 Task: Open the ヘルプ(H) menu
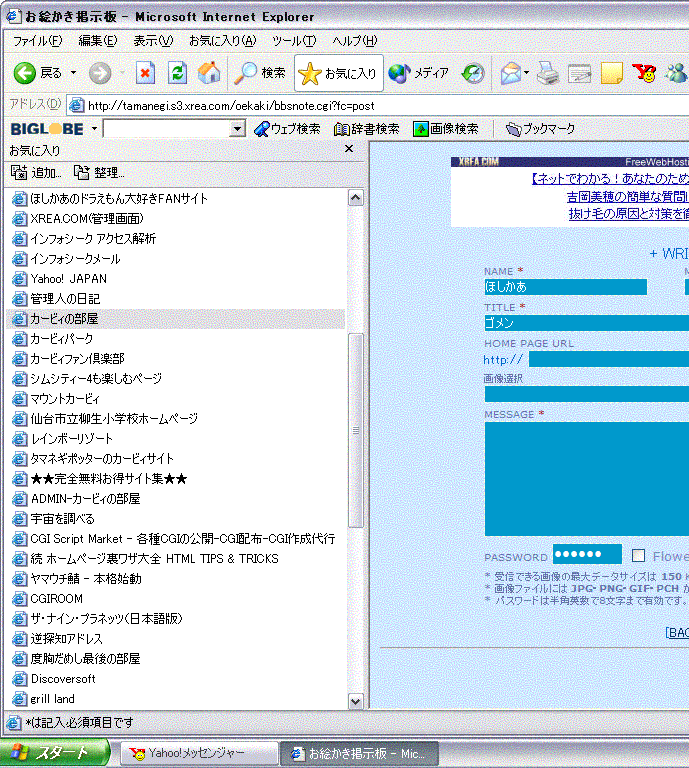[x=355, y=41]
